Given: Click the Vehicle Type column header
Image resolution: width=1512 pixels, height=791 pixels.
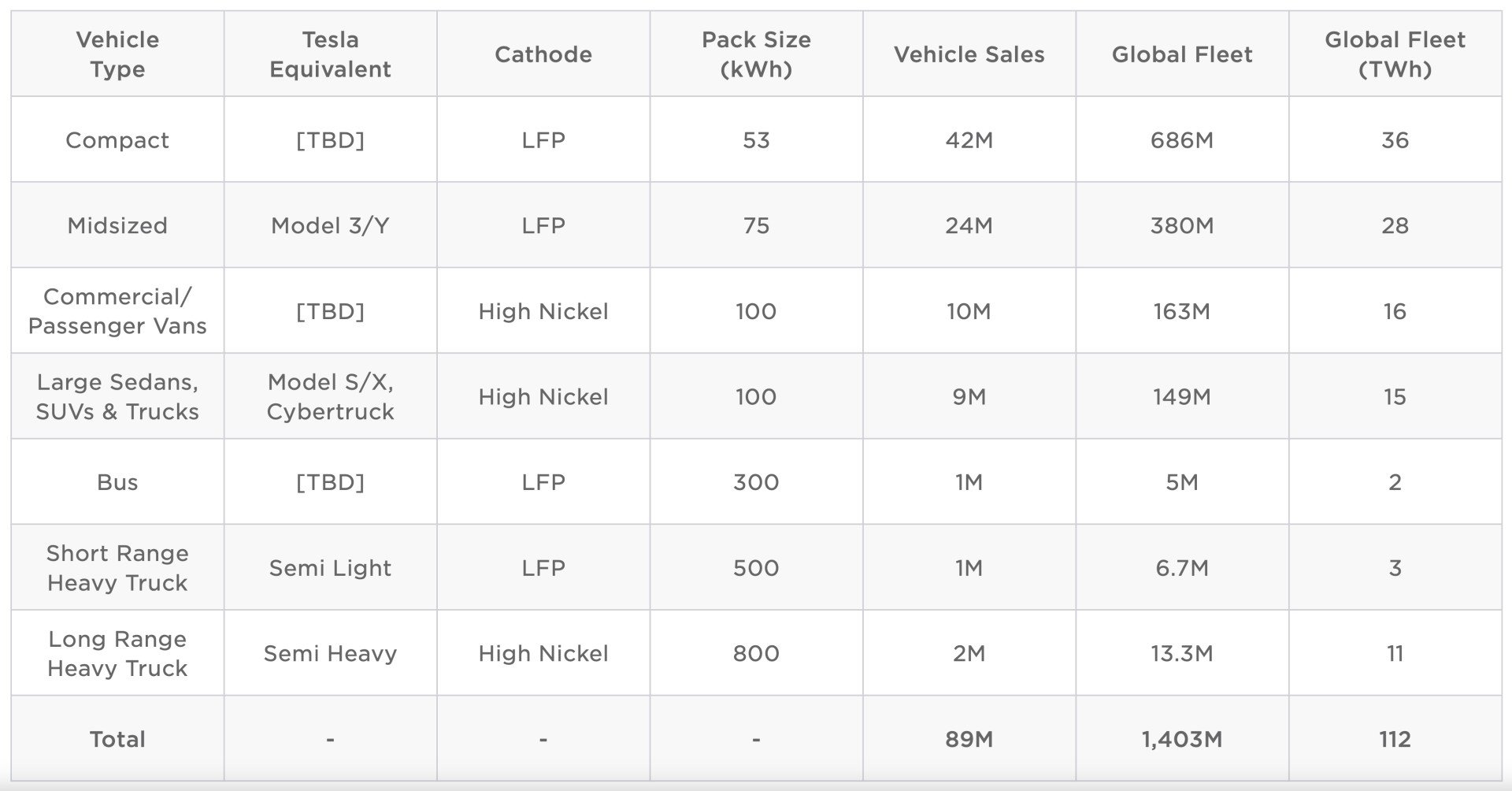Looking at the screenshot, I should point(117,54).
